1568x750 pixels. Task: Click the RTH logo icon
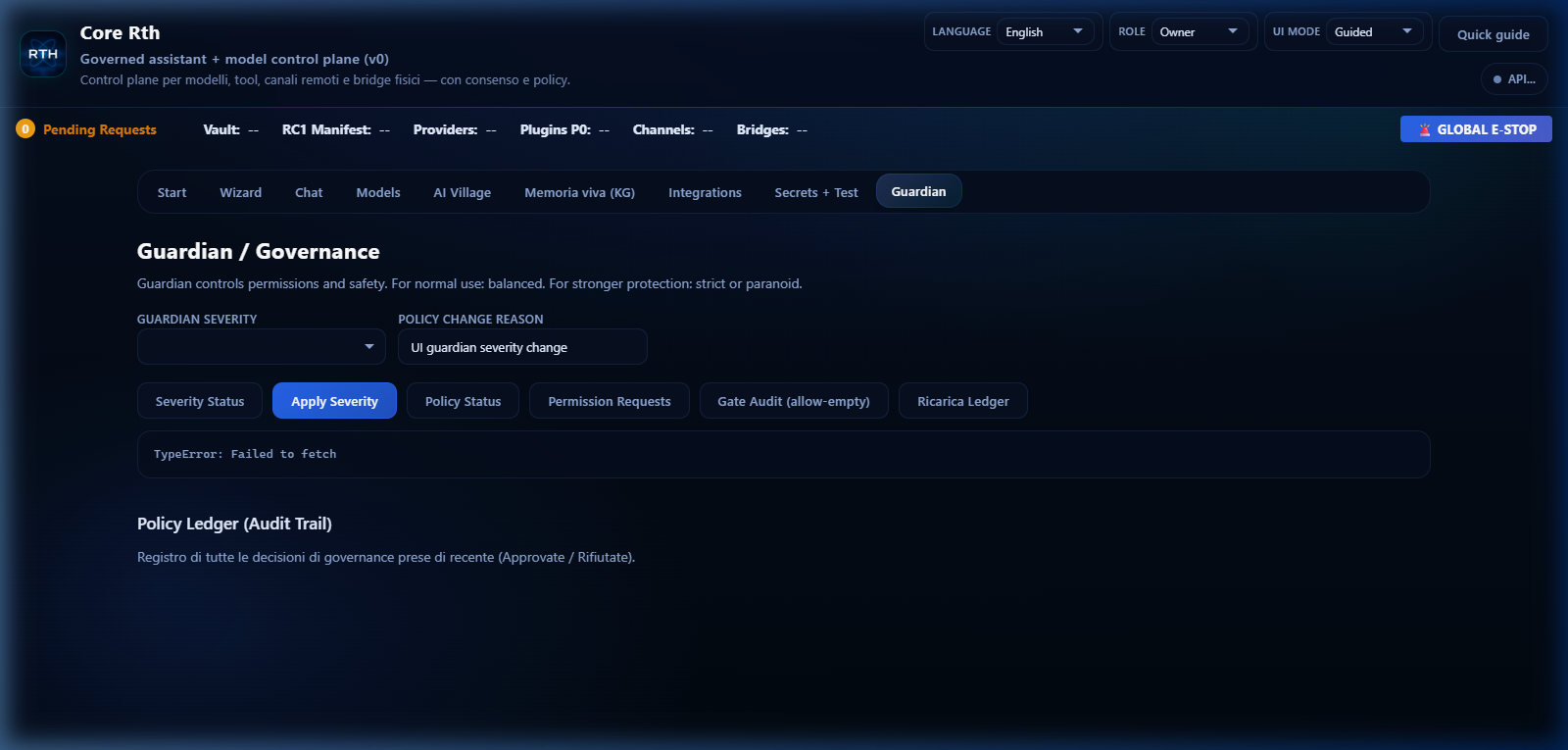[43, 54]
